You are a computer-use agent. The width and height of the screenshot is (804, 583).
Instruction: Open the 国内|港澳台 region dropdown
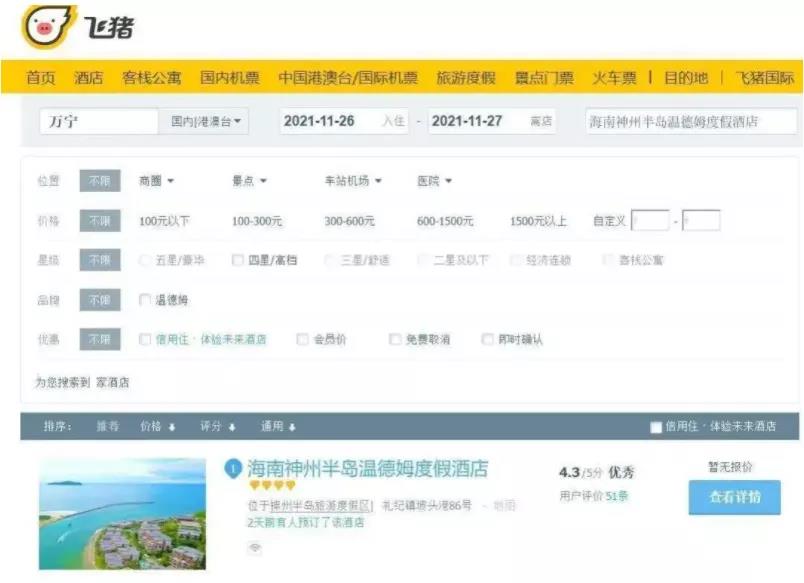(204, 122)
